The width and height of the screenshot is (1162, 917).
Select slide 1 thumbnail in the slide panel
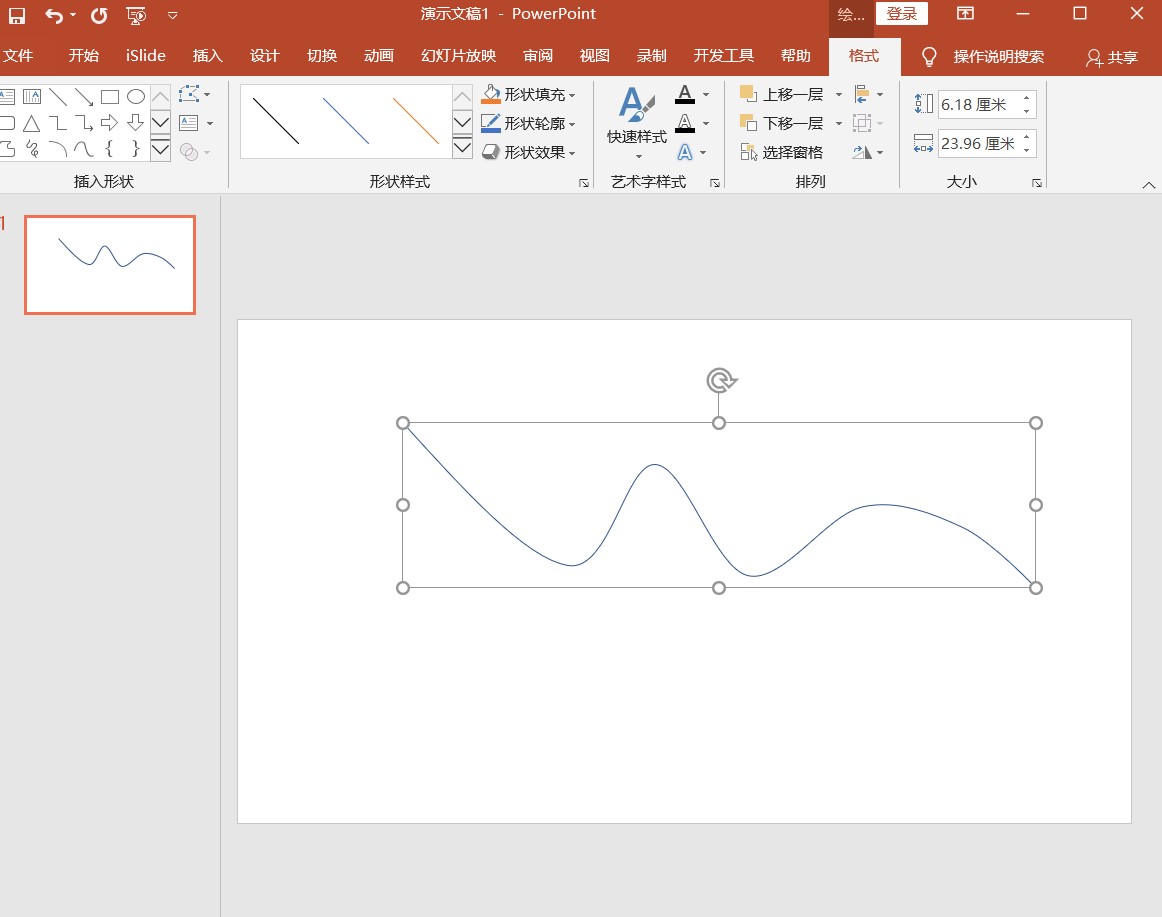pos(110,265)
